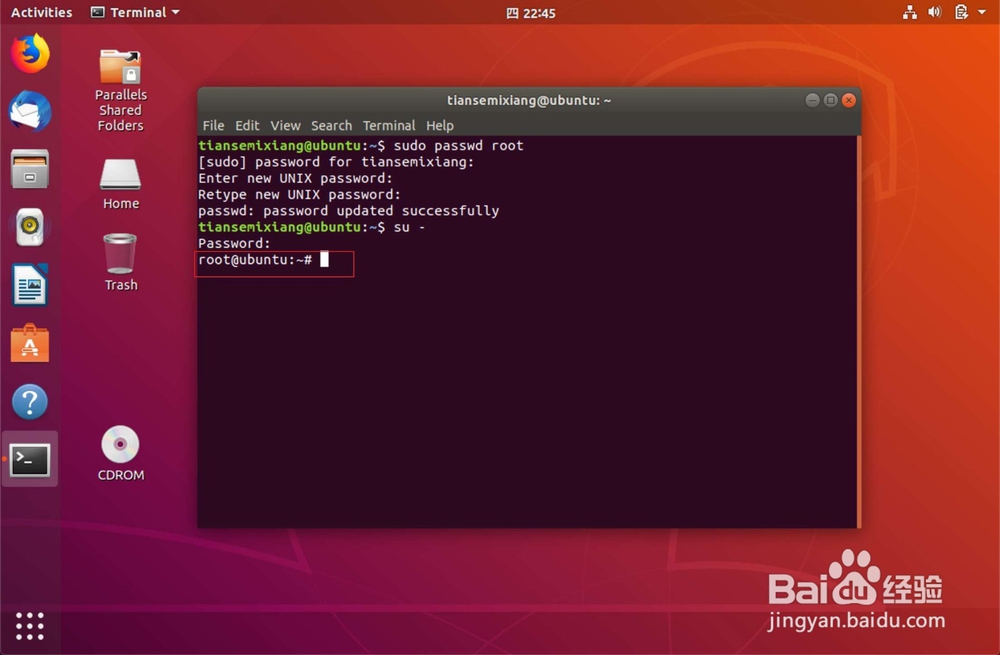This screenshot has height=655, width=1000.
Task: Launch LibreOffice Writer from the dock
Action: tap(30, 284)
